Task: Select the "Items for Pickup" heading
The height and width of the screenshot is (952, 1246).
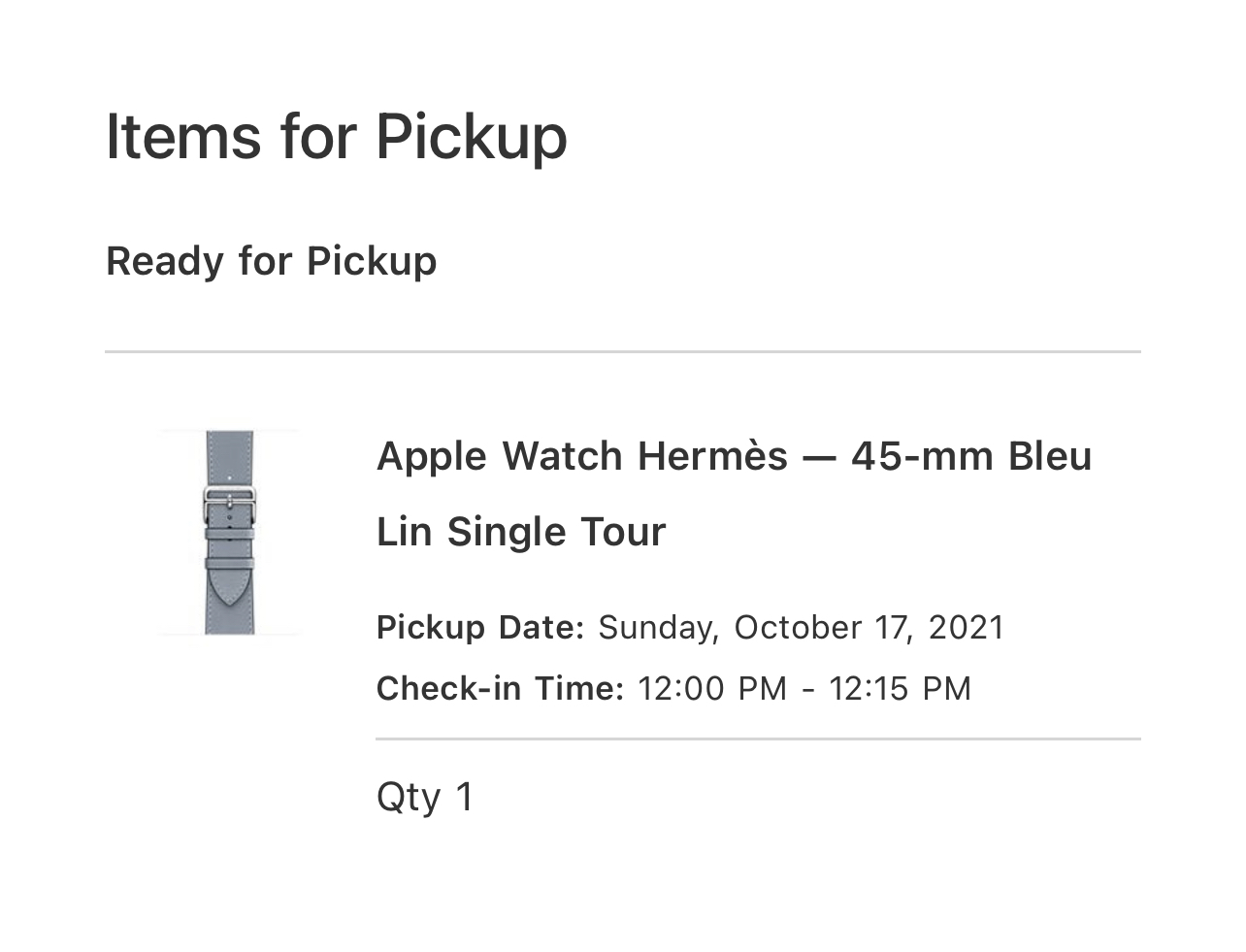Action: 336,136
